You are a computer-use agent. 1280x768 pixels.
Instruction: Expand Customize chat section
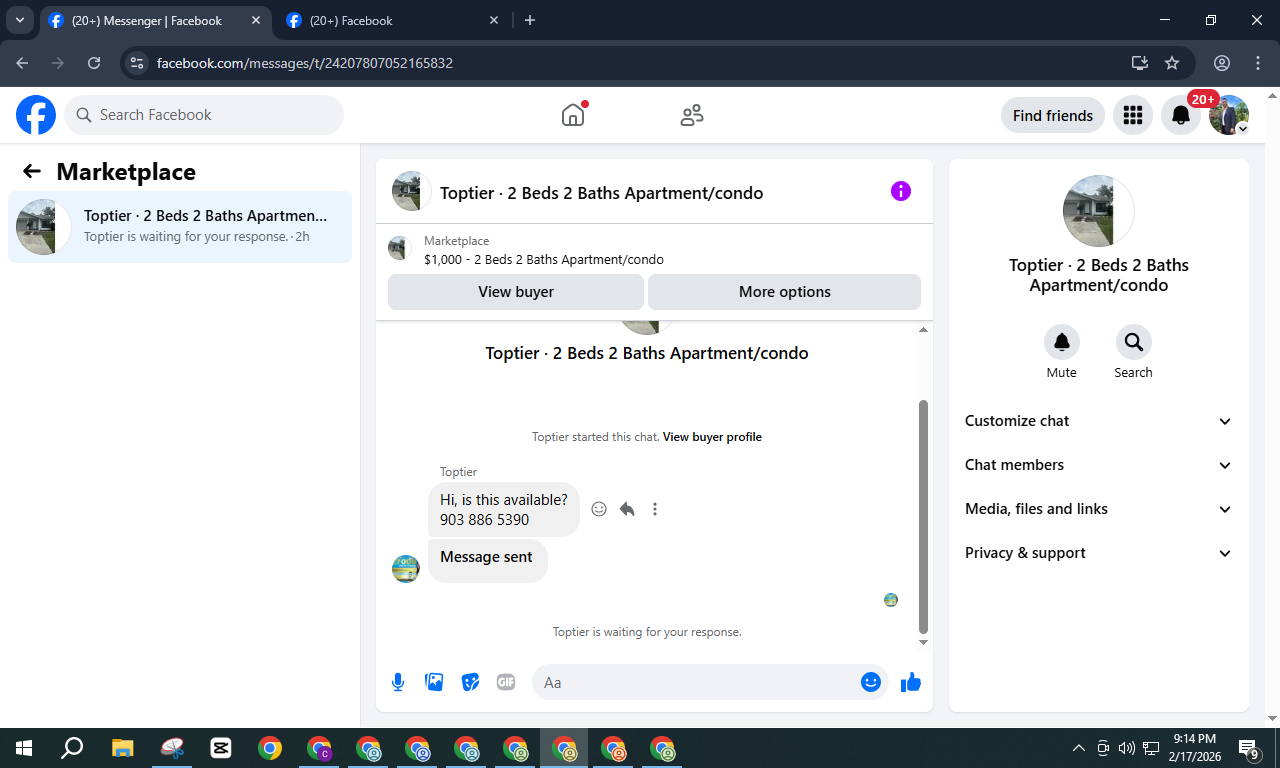pos(1099,421)
